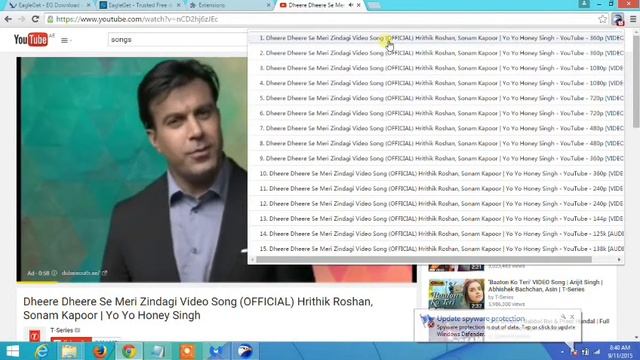The width and height of the screenshot is (640, 360).
Task: Open the orange app icon in taskbar
Action: (x=187, y=351)
